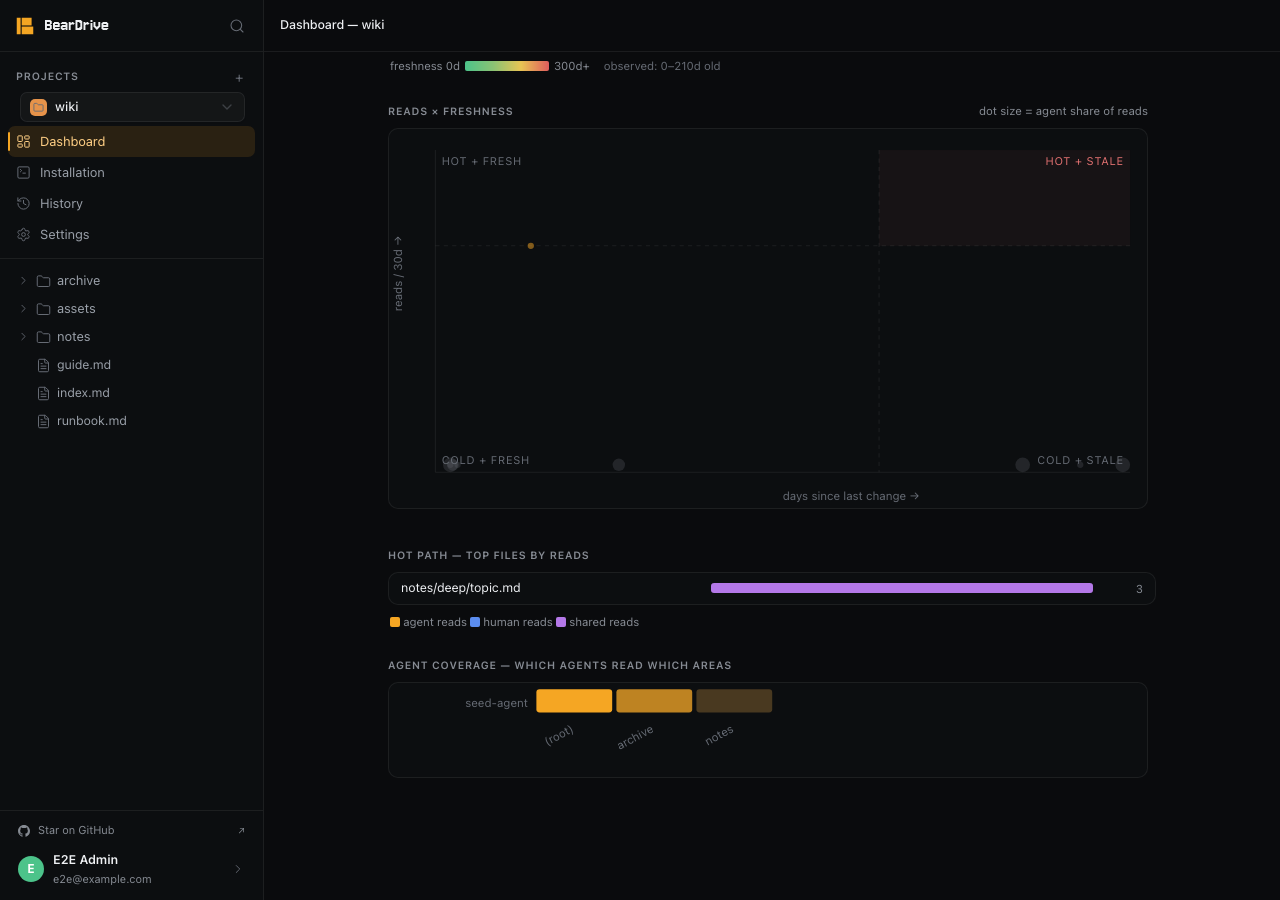Click the BearDrive brand name
Viewport: 1280px width, 900px height.
76,26
